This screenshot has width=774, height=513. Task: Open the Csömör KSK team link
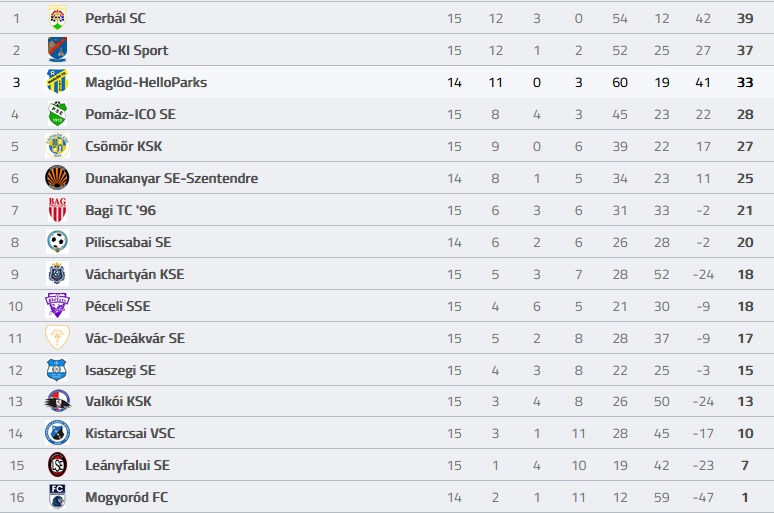[123, 146]
